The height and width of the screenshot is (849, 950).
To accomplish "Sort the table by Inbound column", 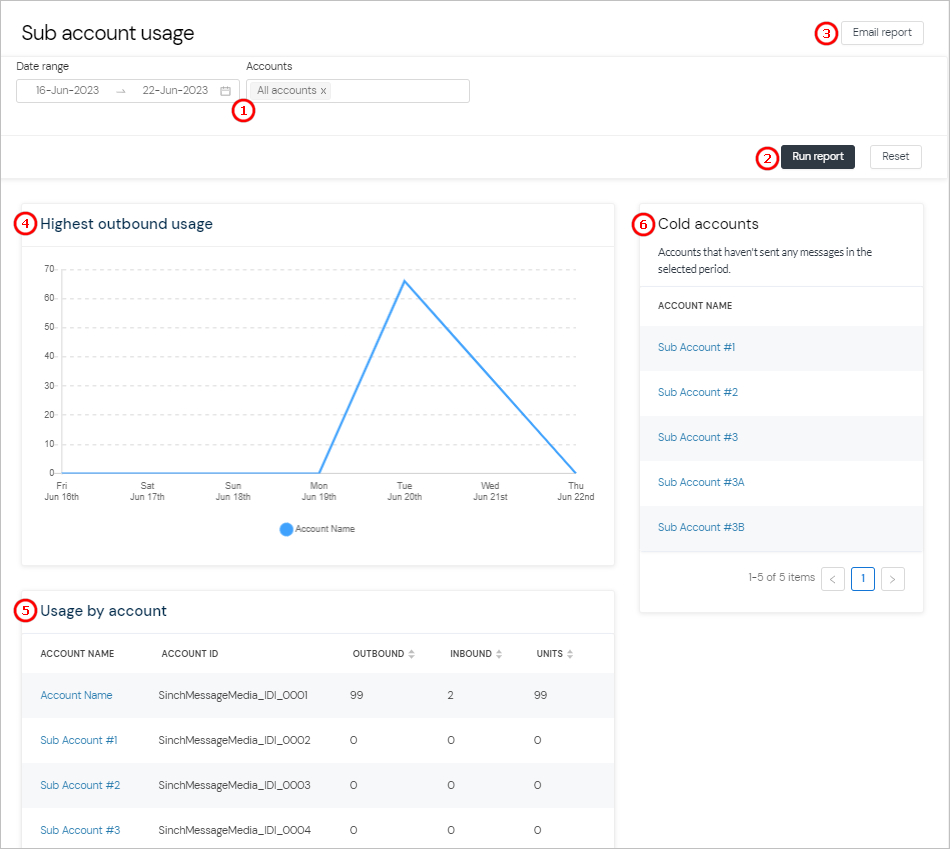I will tap(476, 654).
